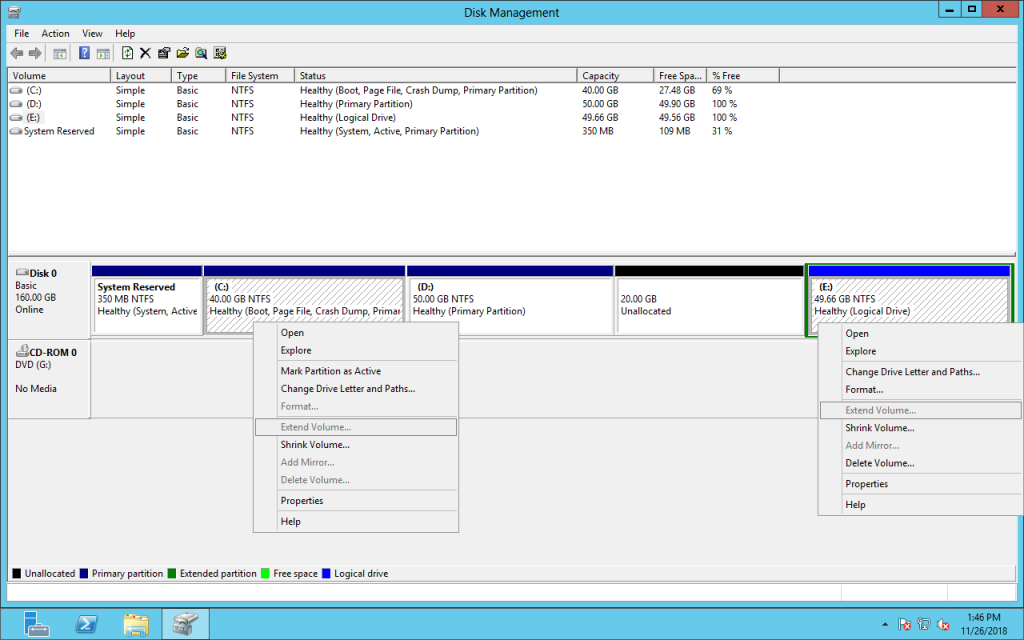Toggle the Show/Hide Console Tree toolbar icon
Image resolution: width=1024 pixels, height=640 pixels.
pos(59,53)
